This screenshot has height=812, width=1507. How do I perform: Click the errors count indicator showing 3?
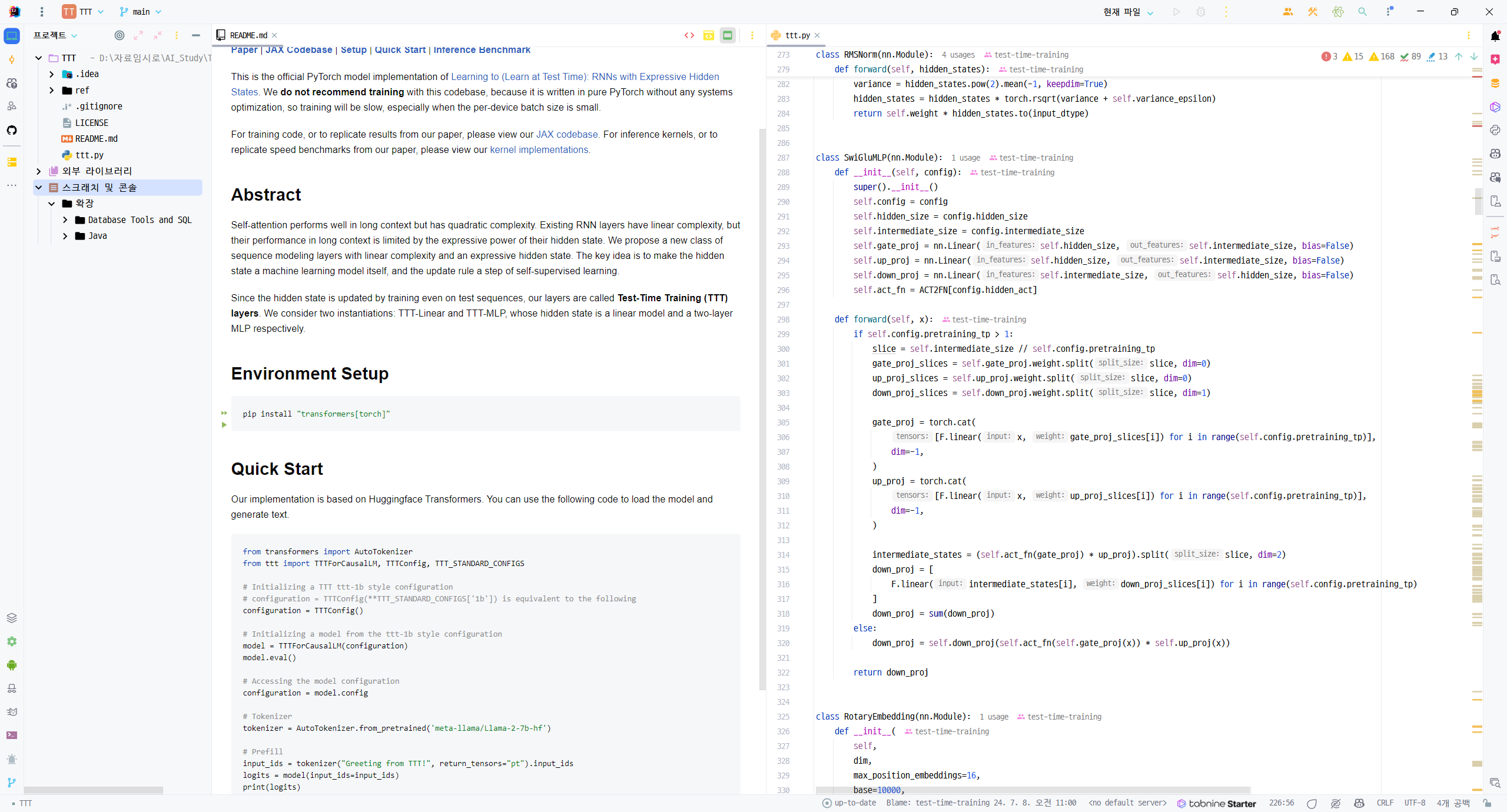tap(1329, 56)
